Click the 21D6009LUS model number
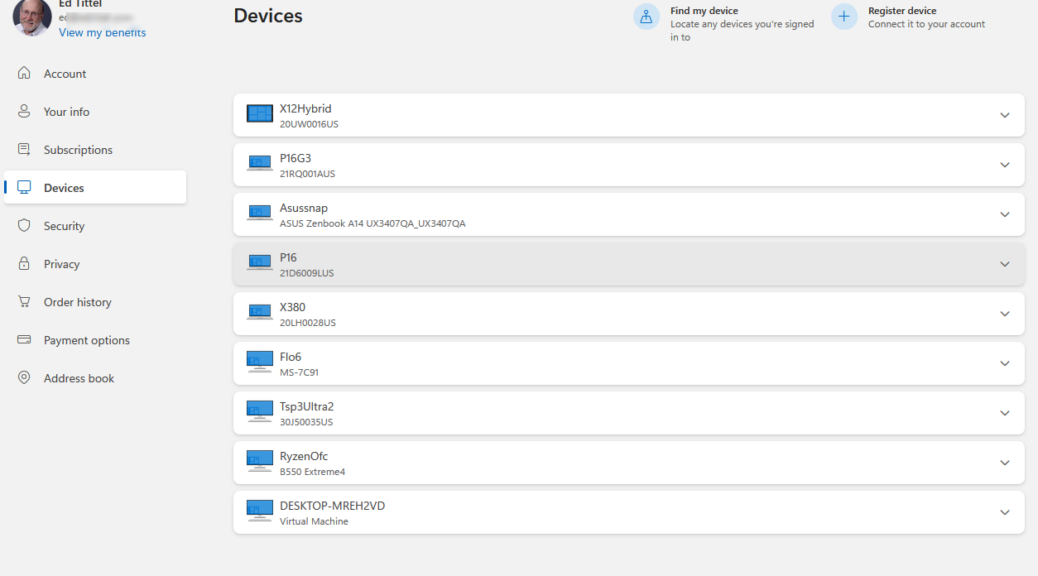Image resolution: width=1038 pixels, height=576 pixels. pyautogui.click(x=307, y=273)
